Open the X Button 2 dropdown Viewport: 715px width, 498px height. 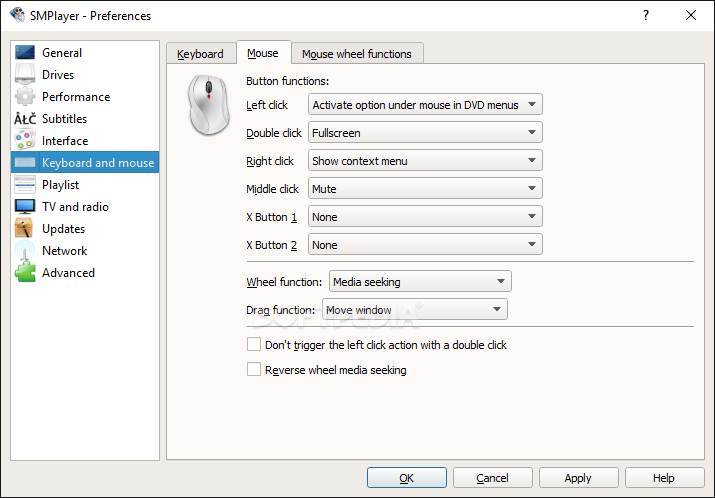tap(425, 245)
